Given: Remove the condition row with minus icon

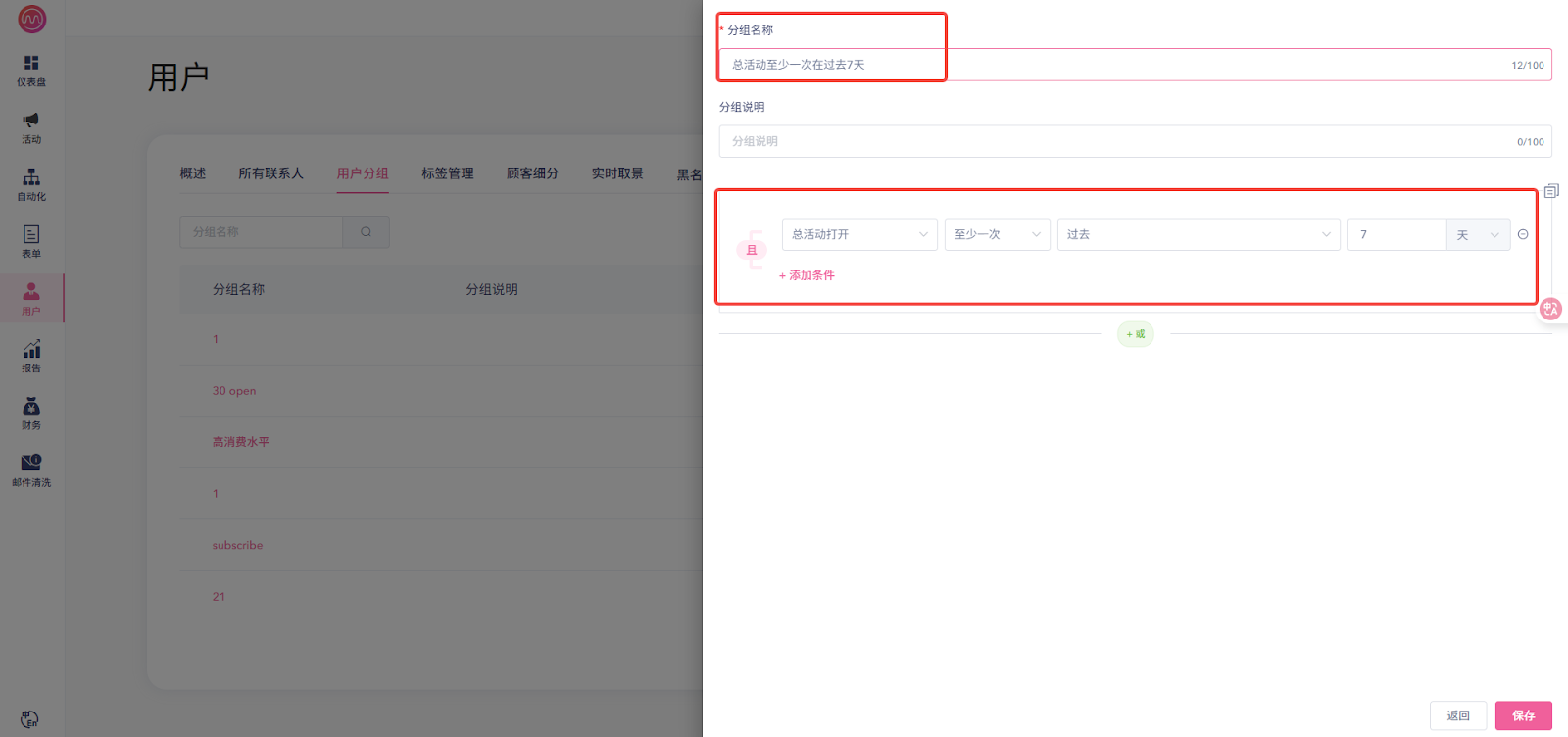Looking at the screenshot, I should point(1523,234).
